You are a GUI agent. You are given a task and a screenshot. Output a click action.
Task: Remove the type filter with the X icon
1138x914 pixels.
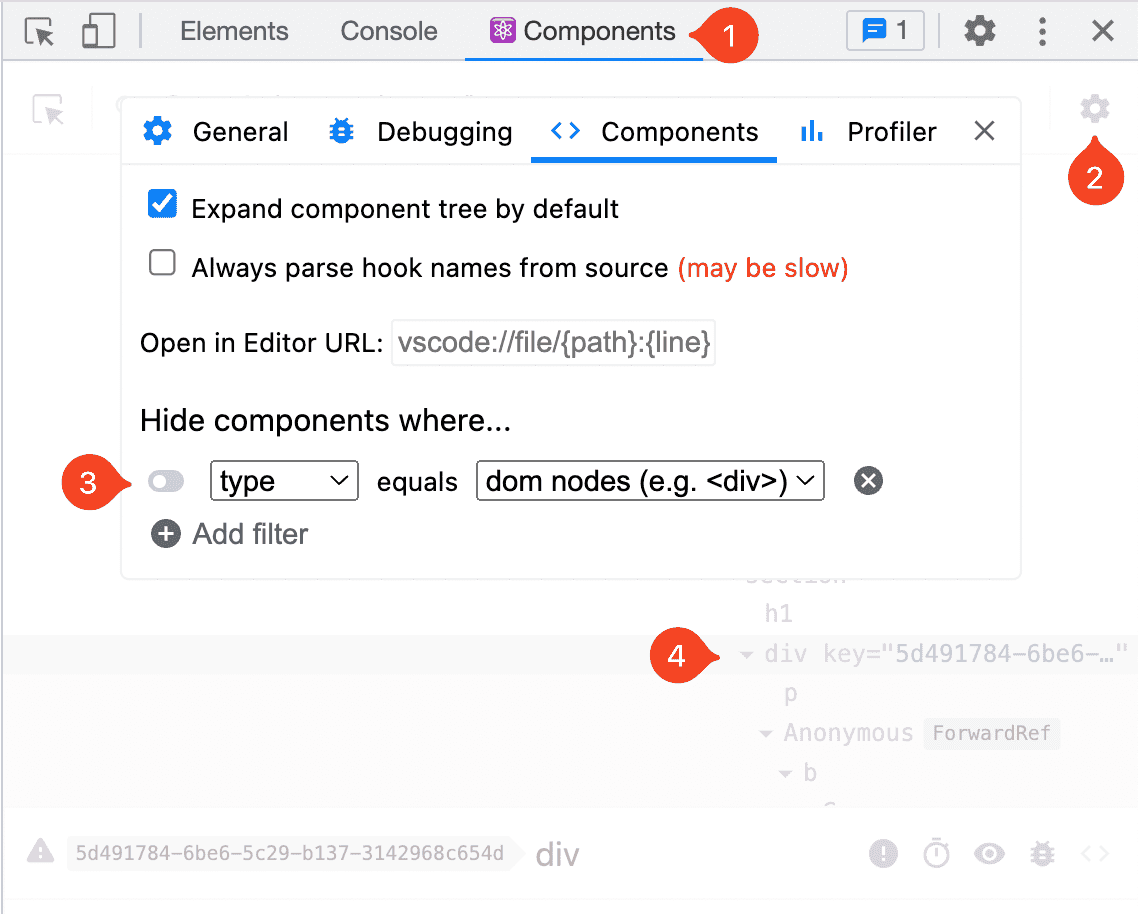[868, 481]
